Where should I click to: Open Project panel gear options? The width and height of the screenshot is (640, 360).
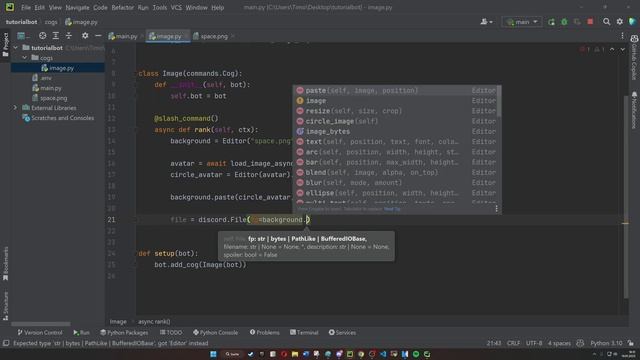(85, 36)
